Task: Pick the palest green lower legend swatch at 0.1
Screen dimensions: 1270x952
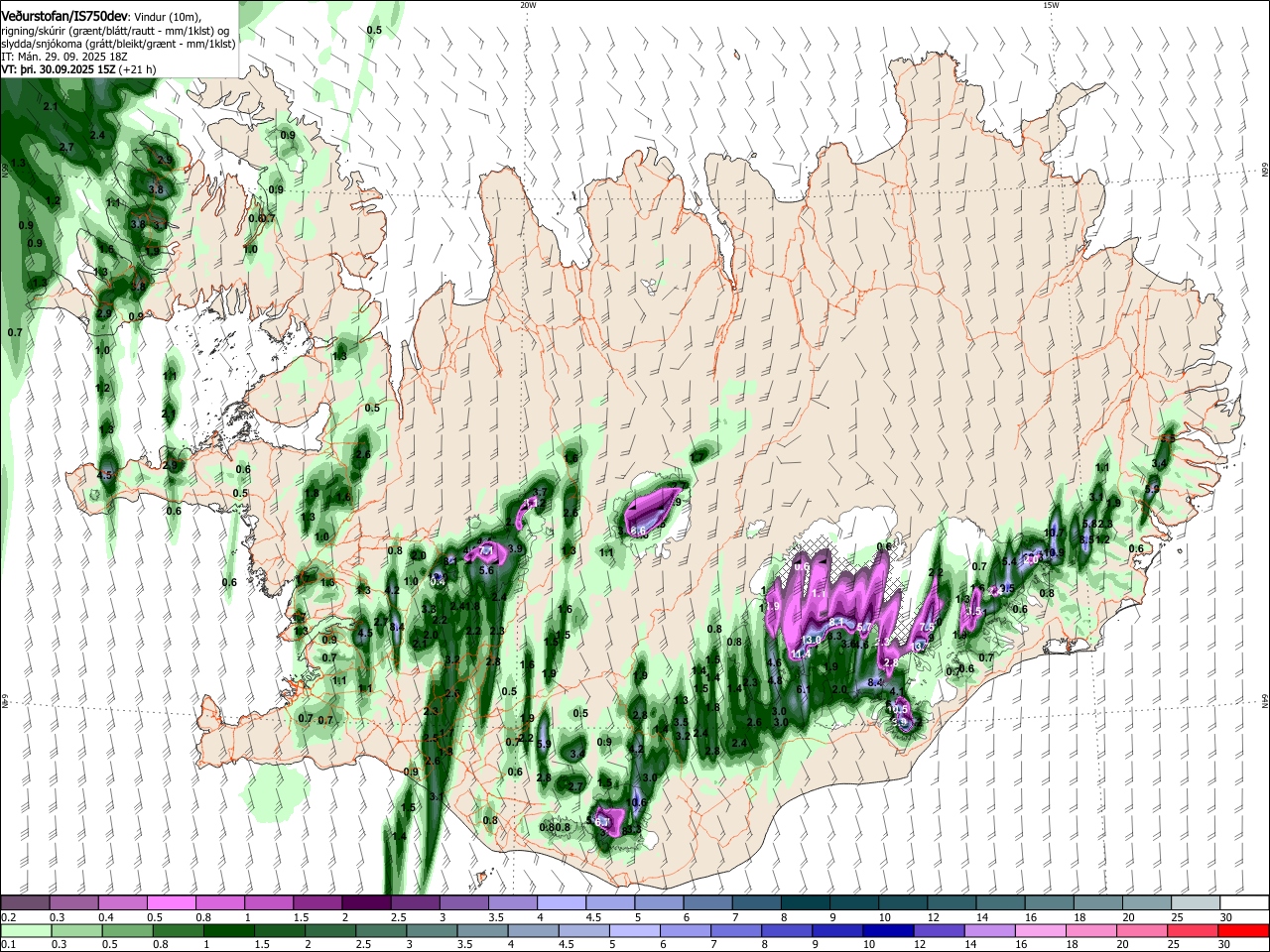Action: pos(26,930)
